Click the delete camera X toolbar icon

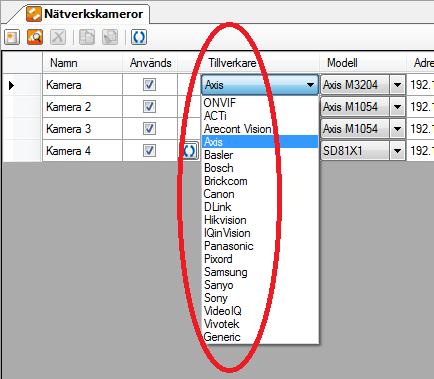coord(58,37)
